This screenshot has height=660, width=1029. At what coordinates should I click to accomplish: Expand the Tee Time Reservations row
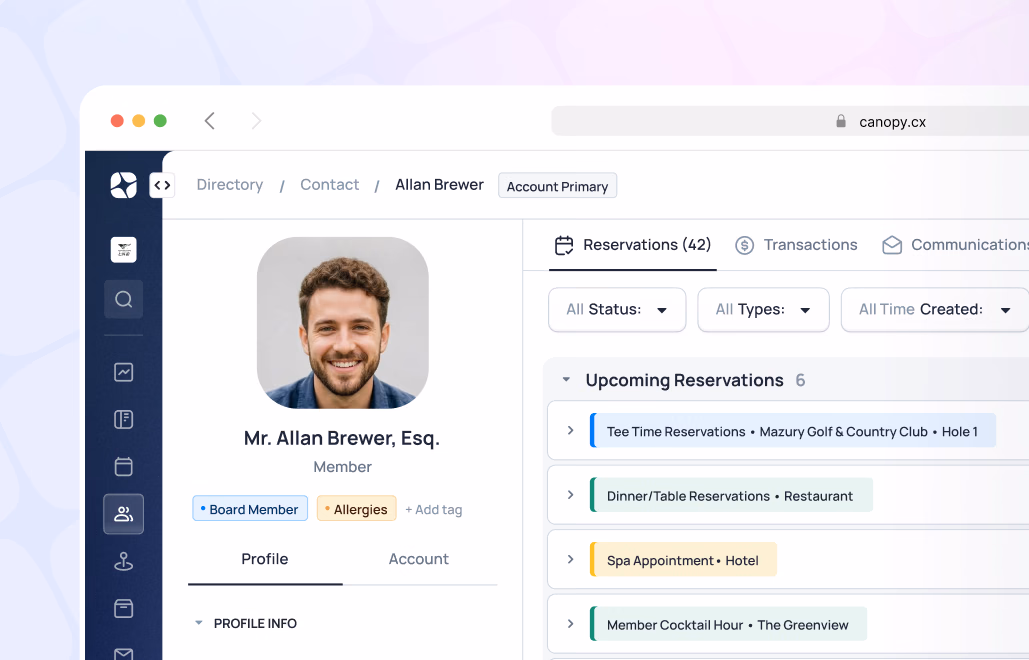coord(570,430)
